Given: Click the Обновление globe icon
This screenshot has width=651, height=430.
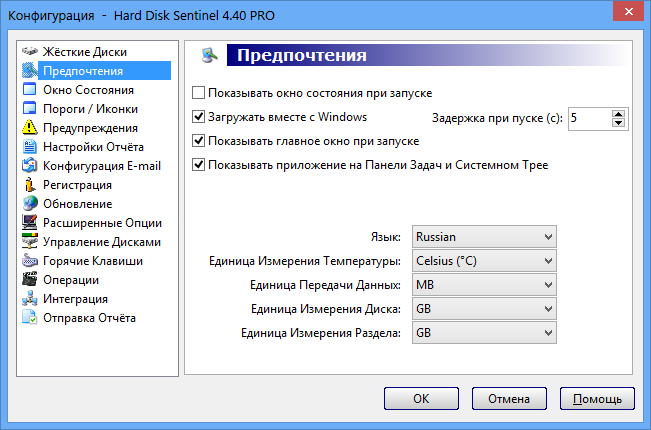Looking at the screenshot, I should coord(30,204).
